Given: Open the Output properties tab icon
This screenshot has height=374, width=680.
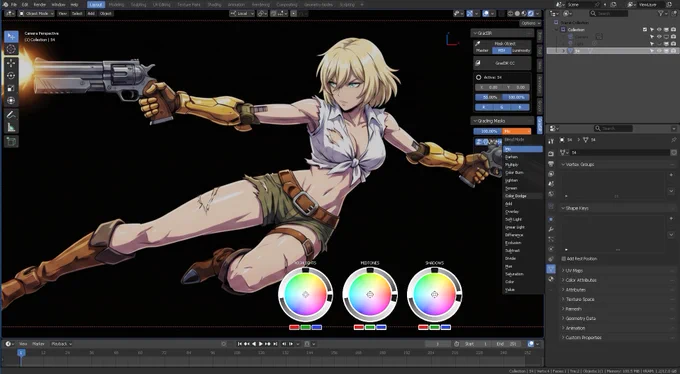Looking at the screenshot, I should (551, 164).
